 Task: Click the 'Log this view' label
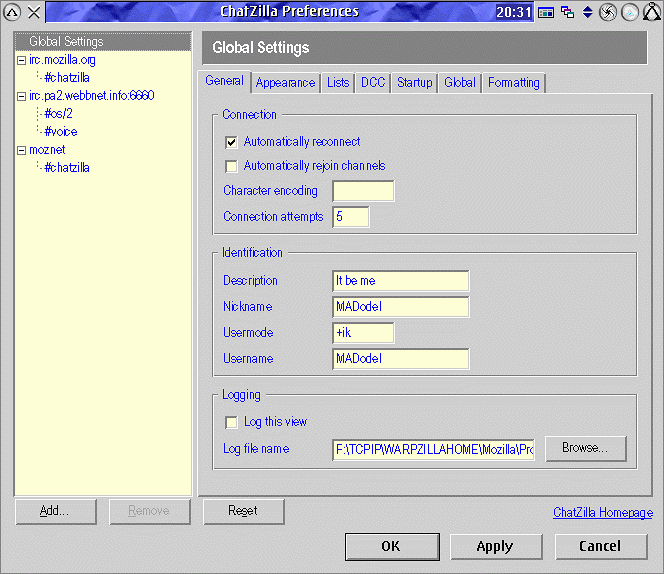point(275,422)
